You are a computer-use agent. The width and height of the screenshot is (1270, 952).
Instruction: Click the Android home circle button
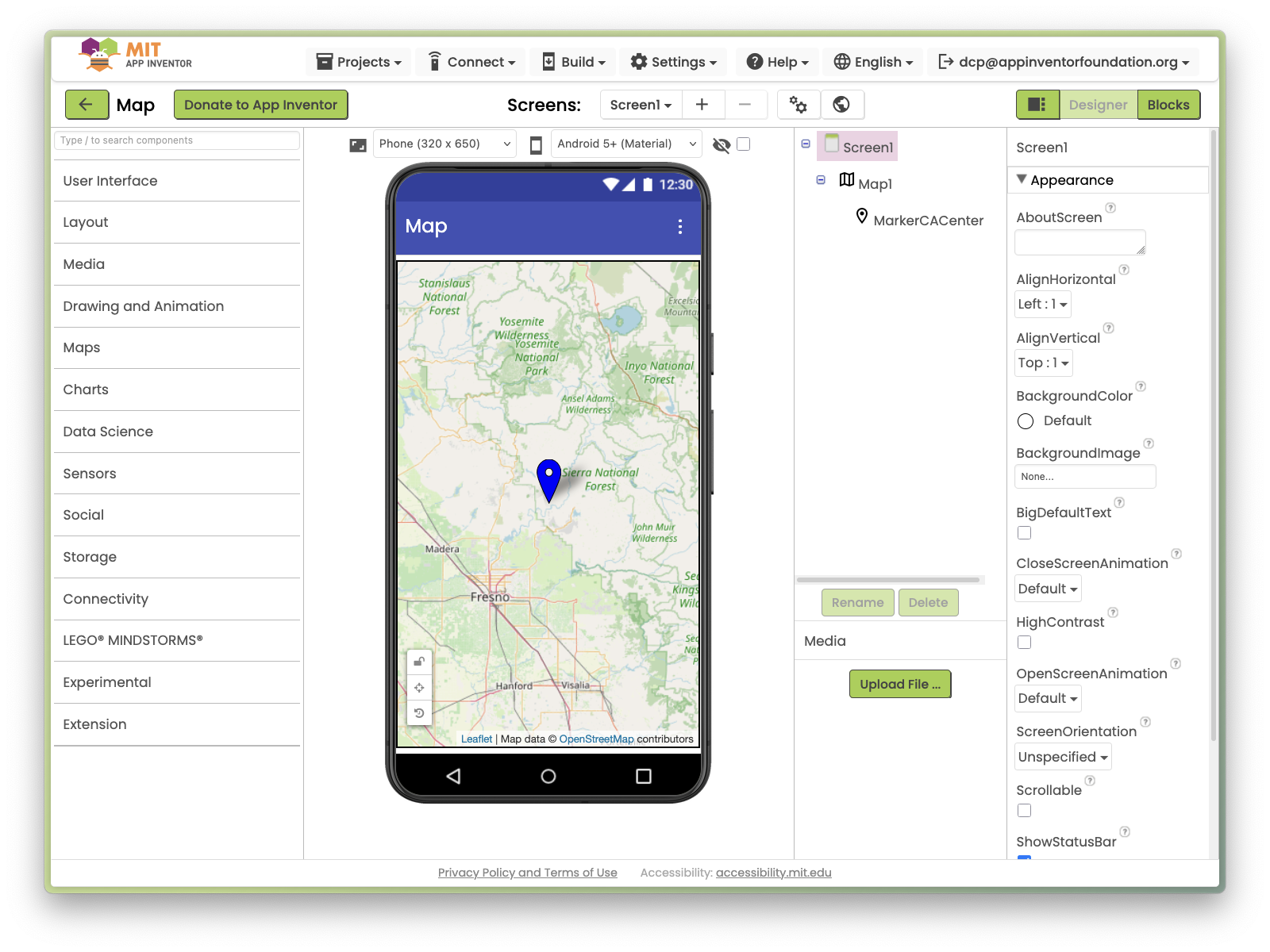tap(548, 776)
